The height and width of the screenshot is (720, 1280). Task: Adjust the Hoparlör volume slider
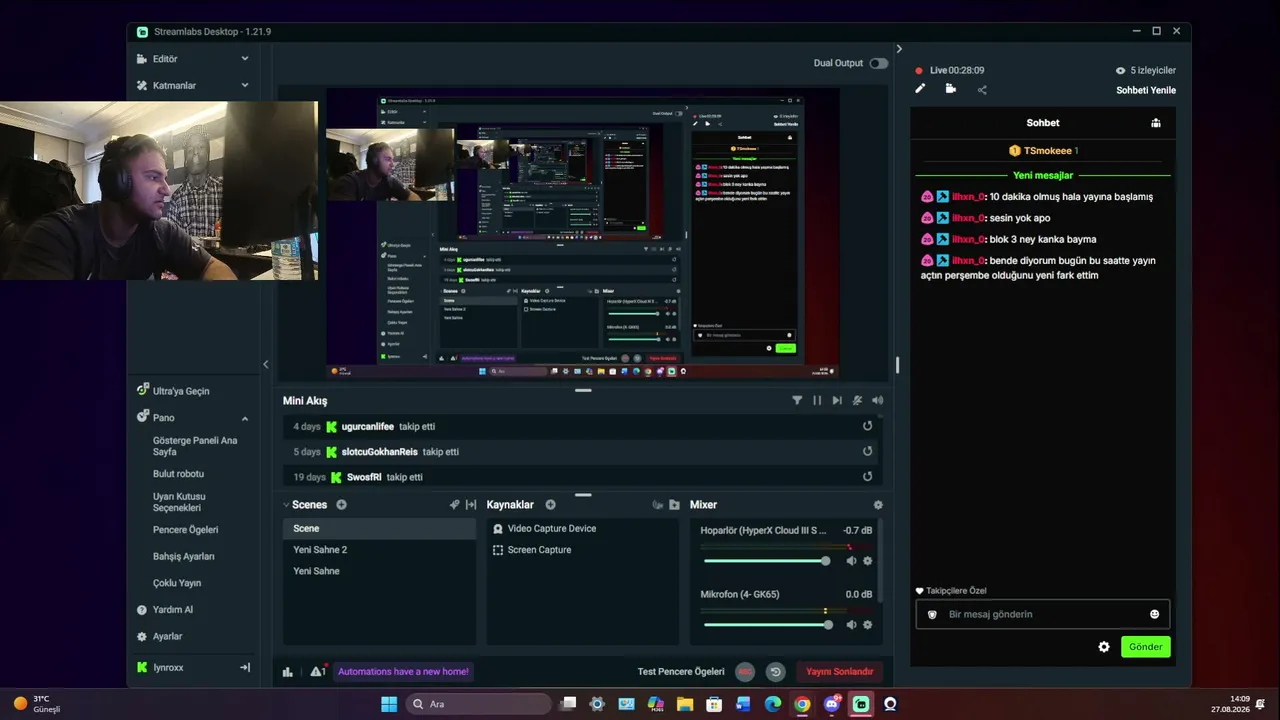[x=767, y=561]
